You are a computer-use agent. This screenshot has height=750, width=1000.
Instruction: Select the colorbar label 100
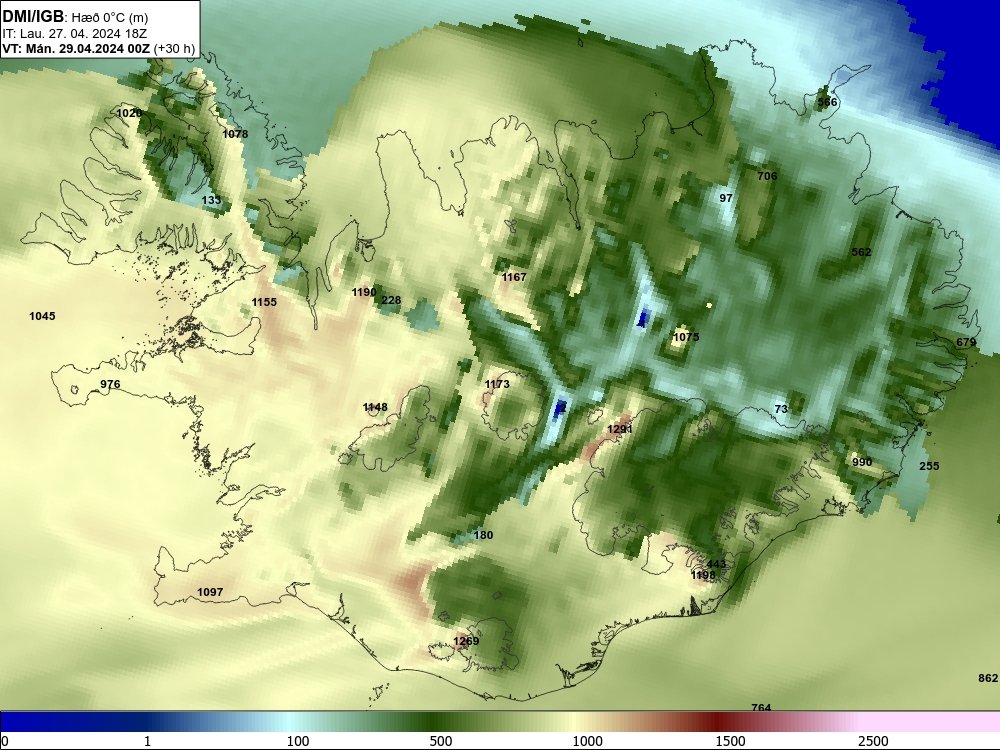pos(298,741)
